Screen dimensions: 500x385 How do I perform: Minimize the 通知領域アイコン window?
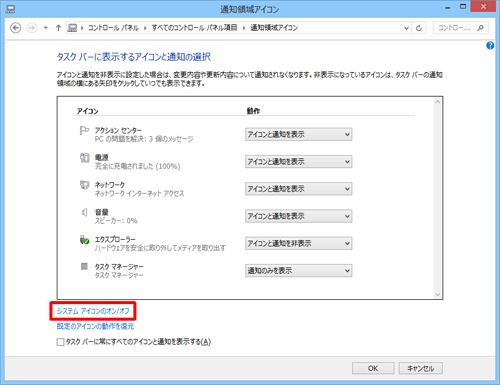[448, 7]
